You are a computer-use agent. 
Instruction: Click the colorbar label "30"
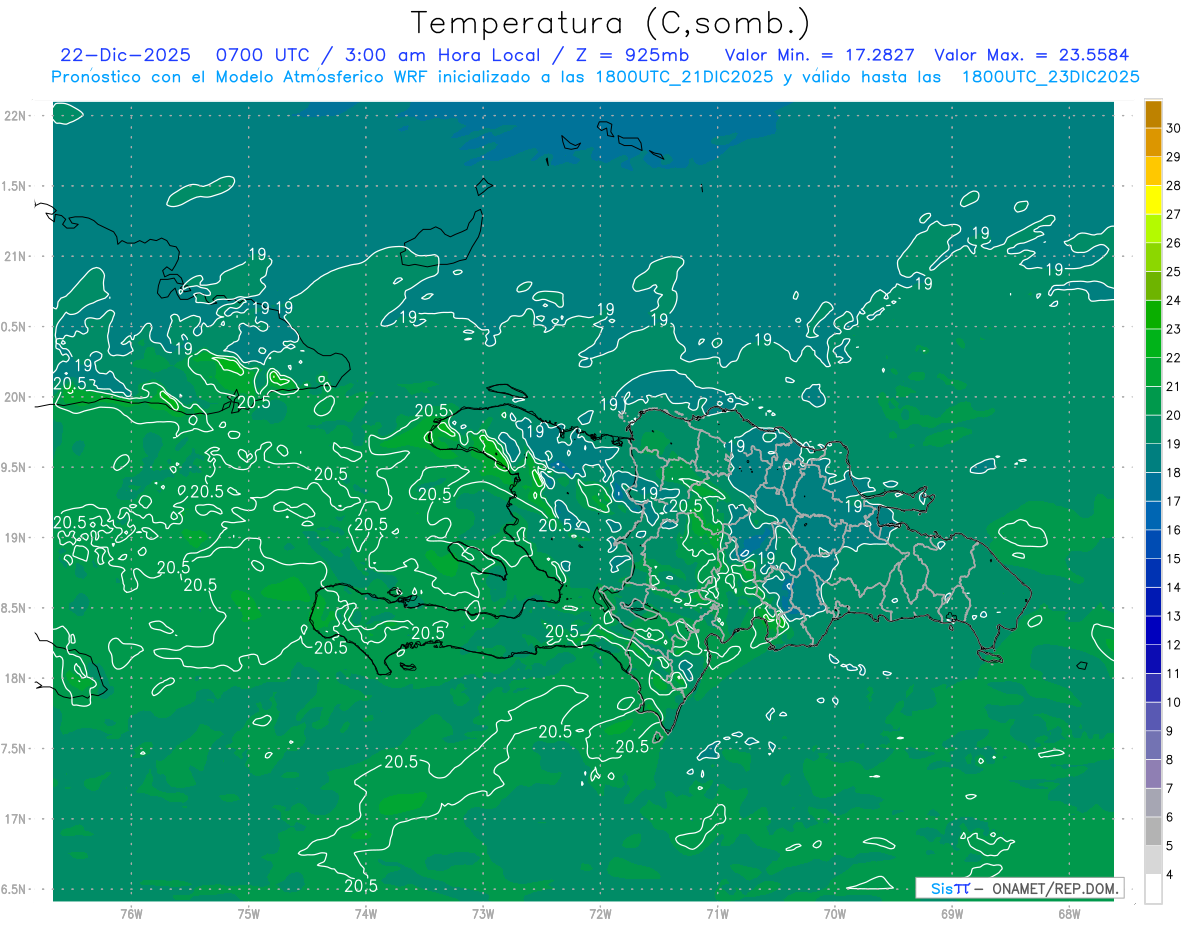1174,128
